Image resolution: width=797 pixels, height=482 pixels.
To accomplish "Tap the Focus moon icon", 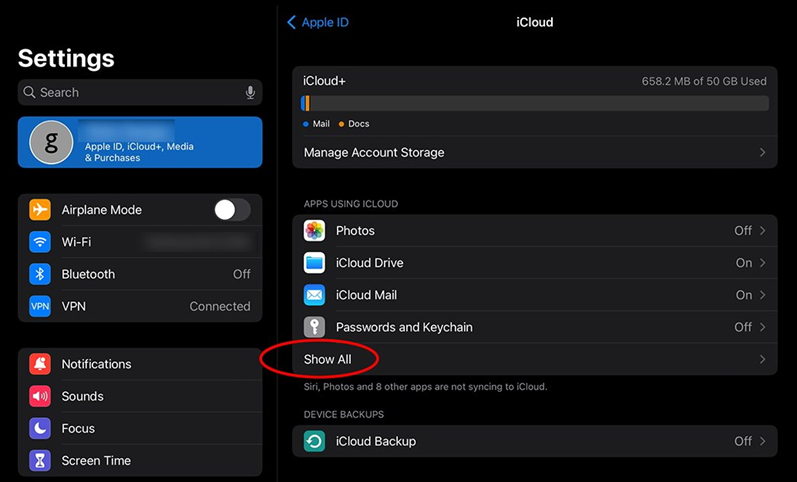I will click(40, 428).
